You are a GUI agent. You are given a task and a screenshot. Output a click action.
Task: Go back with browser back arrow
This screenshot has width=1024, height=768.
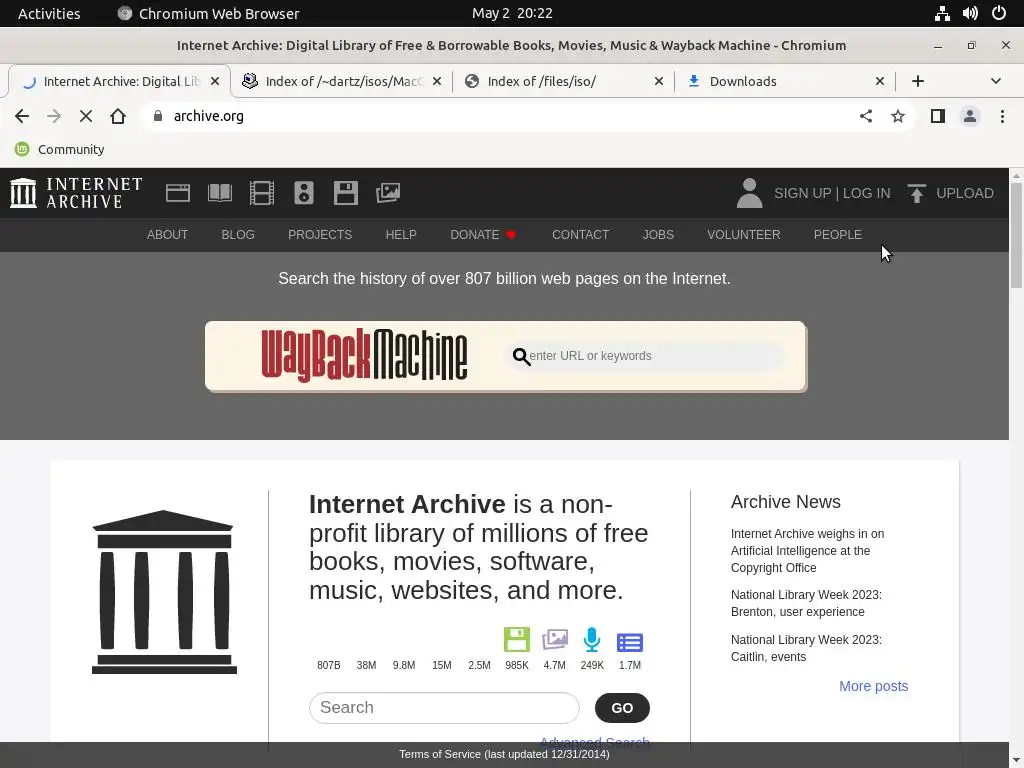pos(22,116)
